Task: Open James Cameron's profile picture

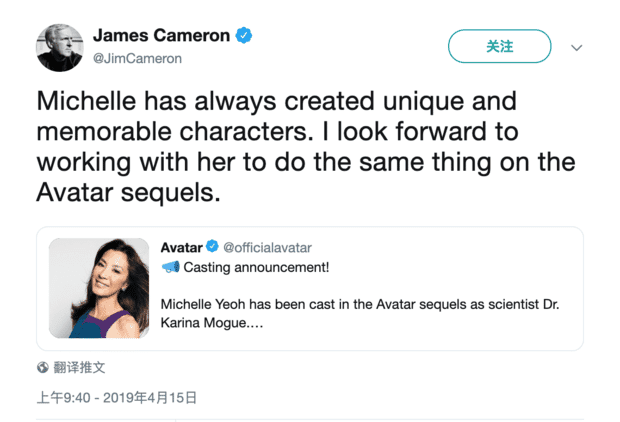Action: coord(59,46)
